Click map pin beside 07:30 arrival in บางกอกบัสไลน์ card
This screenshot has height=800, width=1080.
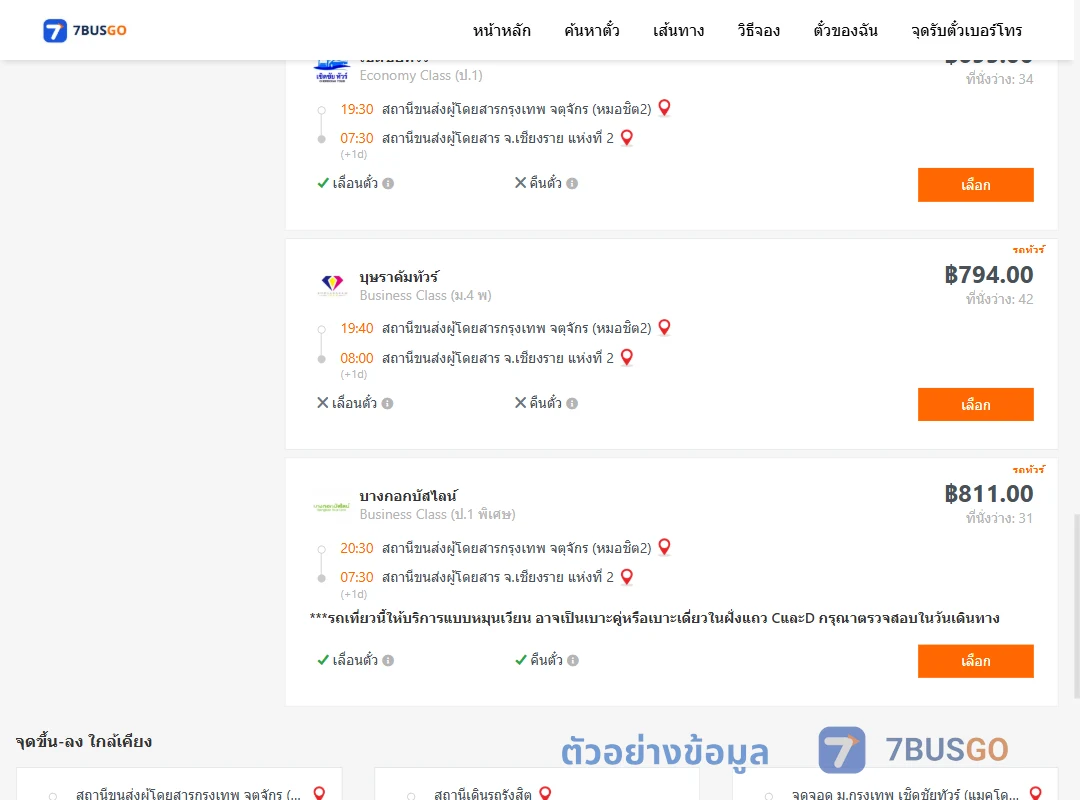pyautogui.click(x=627, y=577)
